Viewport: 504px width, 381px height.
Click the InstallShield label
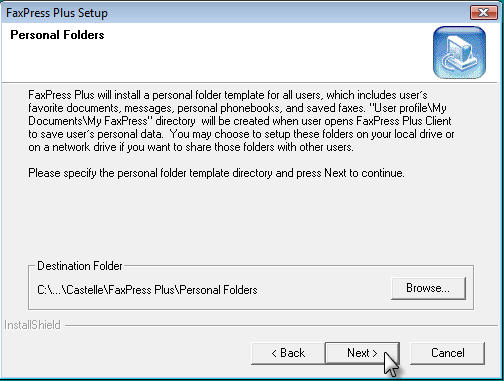tap(32, 325)
